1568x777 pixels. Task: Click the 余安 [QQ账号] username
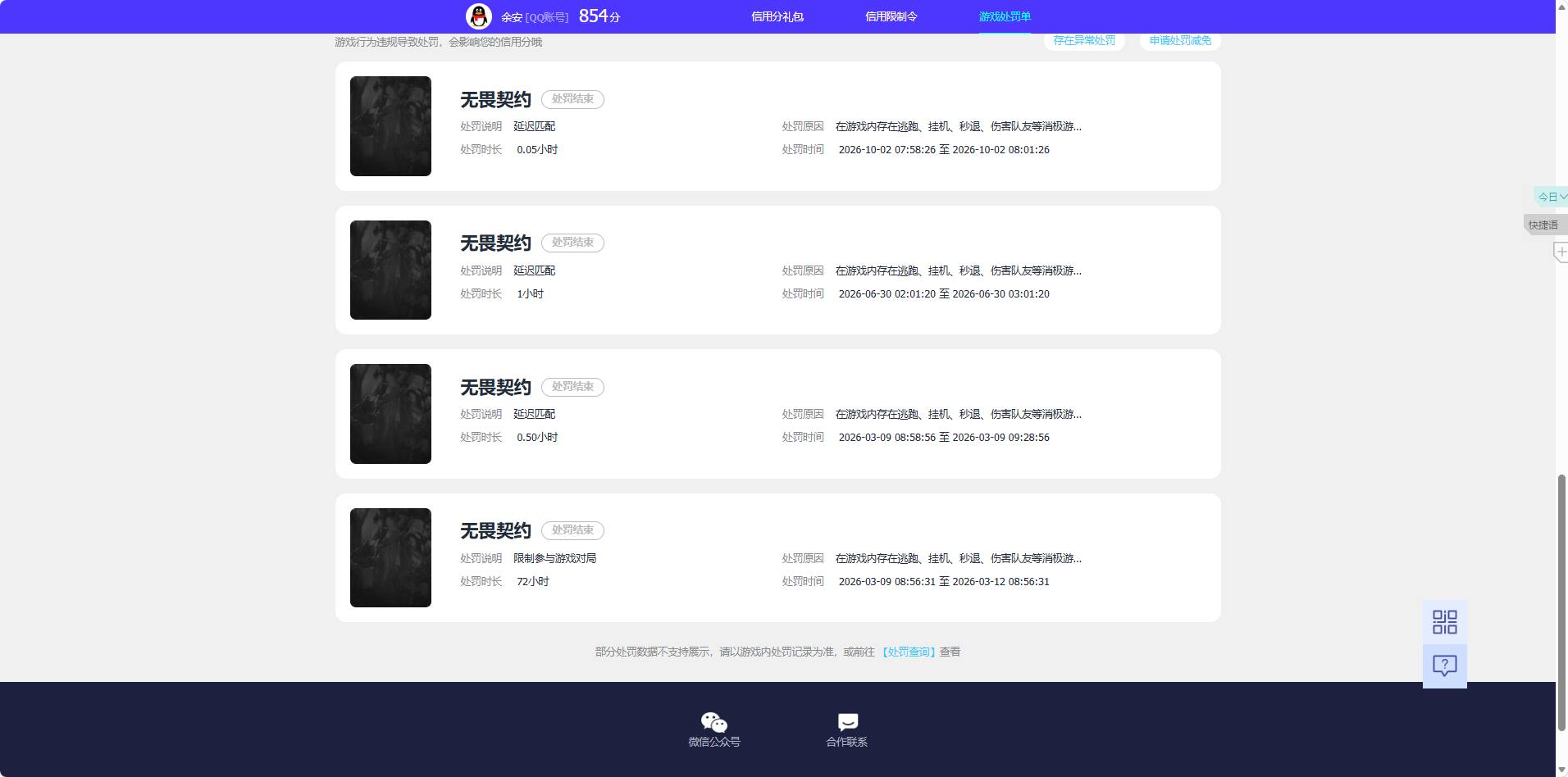click(535, 17)
